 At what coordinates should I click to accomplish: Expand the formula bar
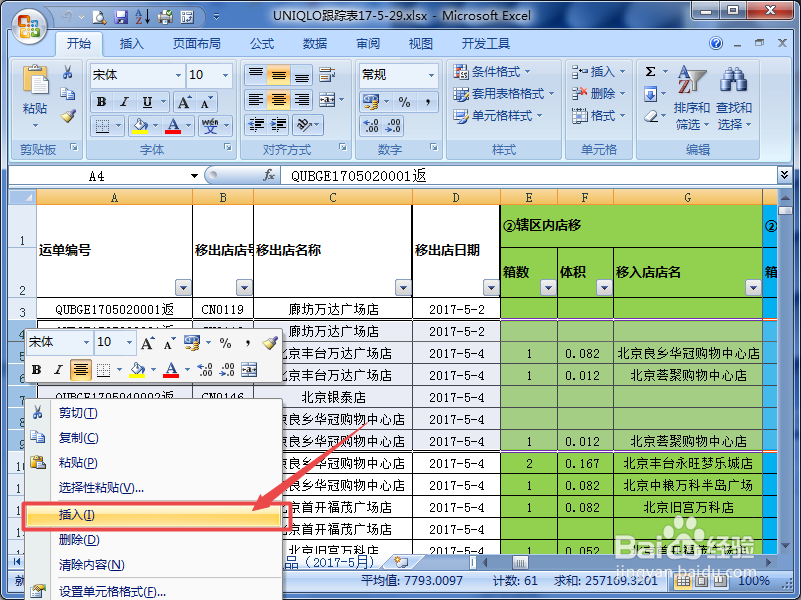pos(785,175)
